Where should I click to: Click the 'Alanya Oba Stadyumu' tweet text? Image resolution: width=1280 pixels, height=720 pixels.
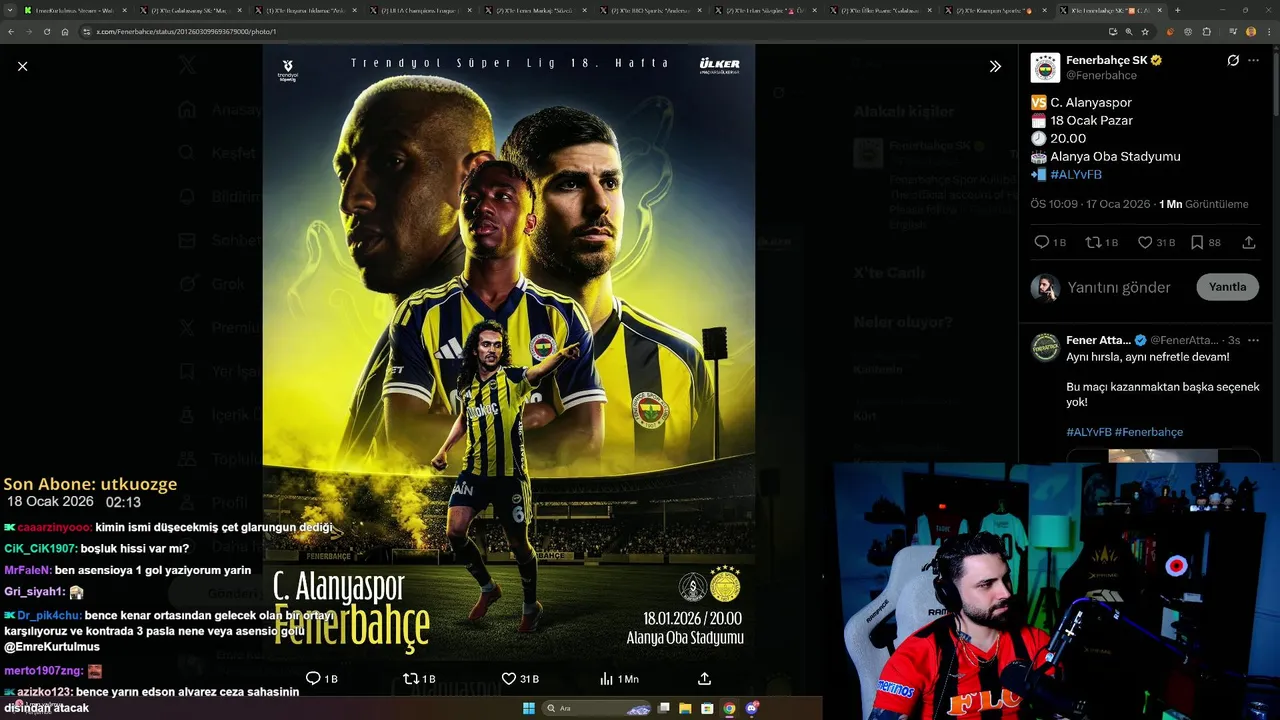1116,156
